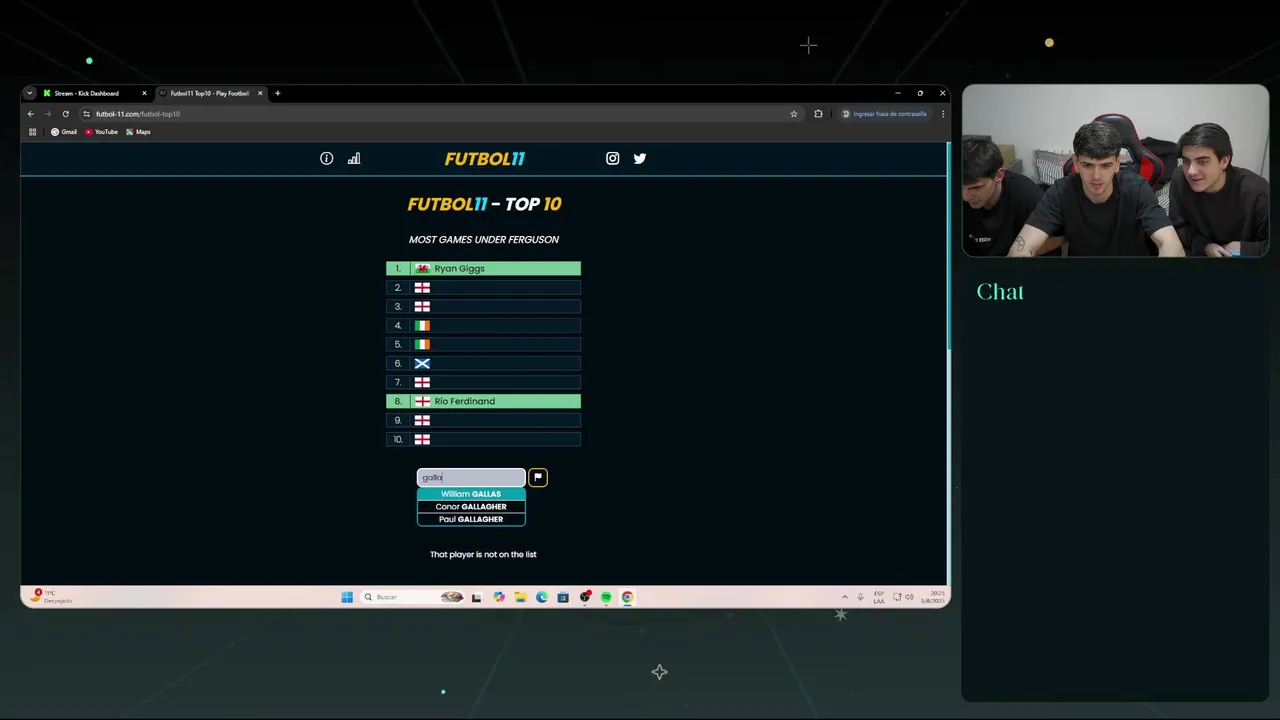Open the taskbar clock and date

934,597
